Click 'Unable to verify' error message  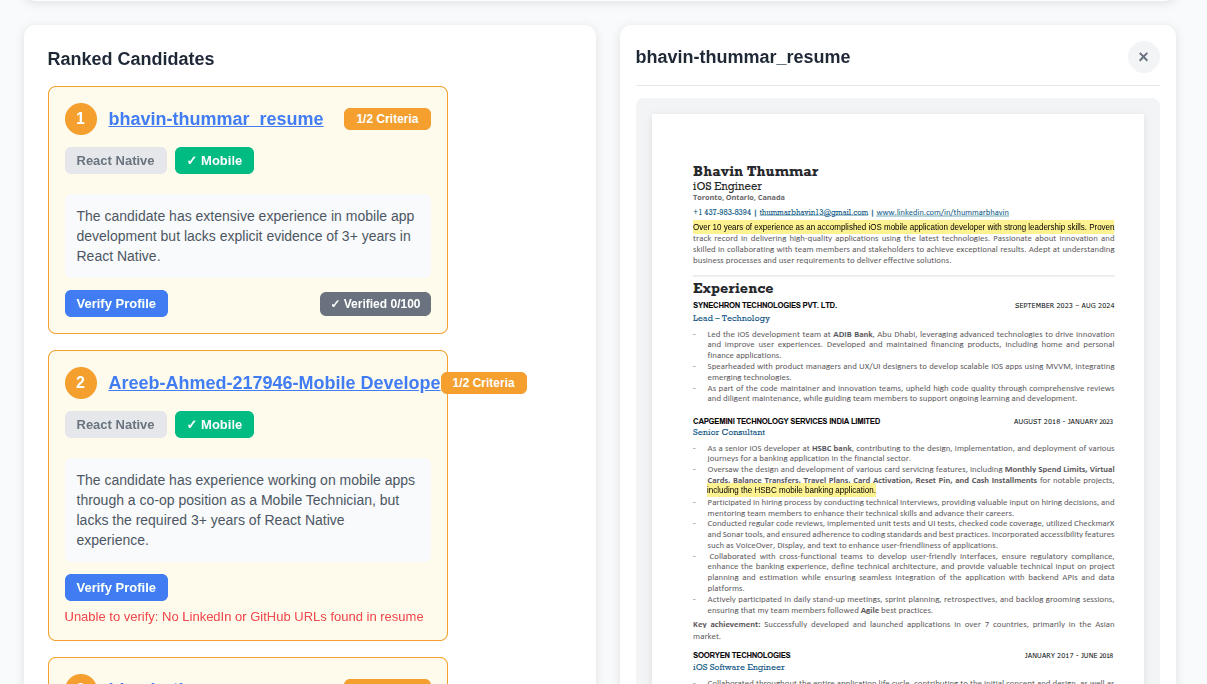[x=244, y=617]
